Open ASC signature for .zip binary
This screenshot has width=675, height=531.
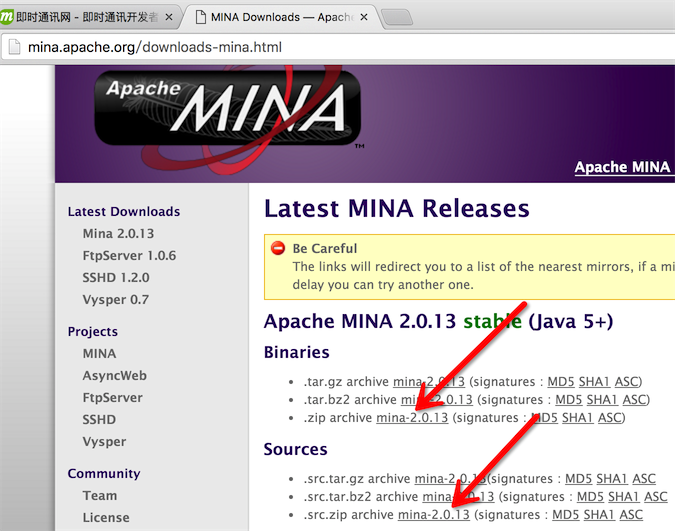coord(609,418)
